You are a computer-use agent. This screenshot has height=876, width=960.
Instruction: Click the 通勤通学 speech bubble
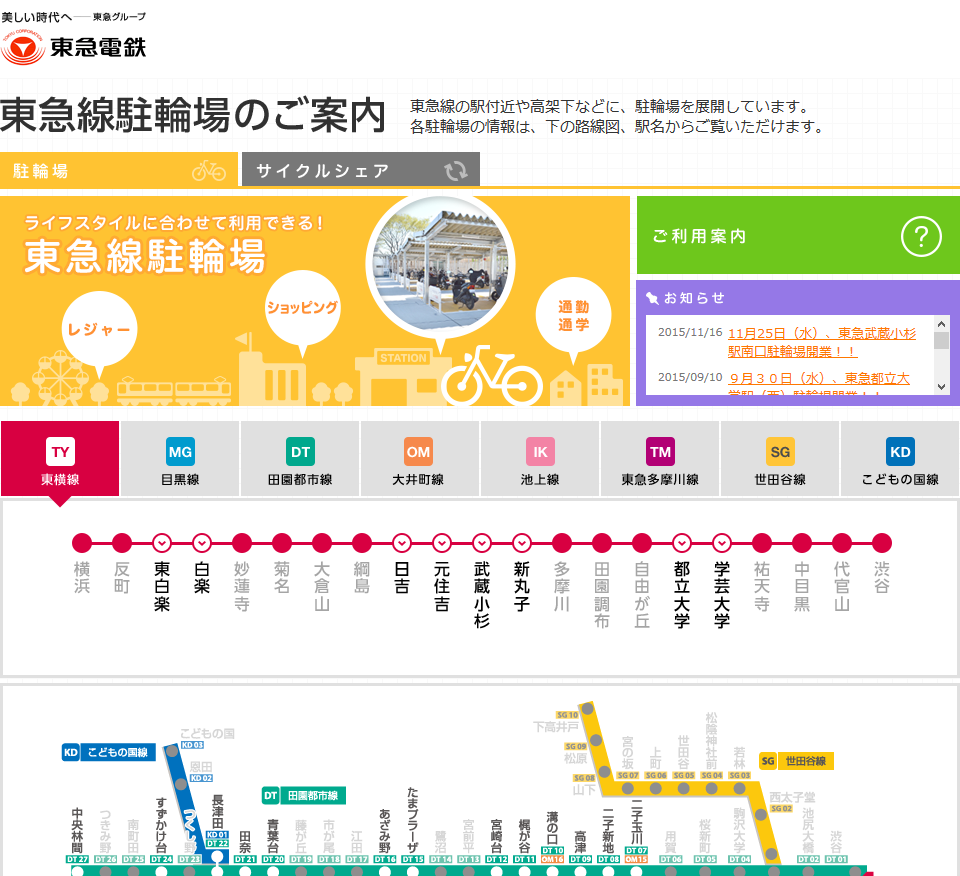tap(574, 315)
